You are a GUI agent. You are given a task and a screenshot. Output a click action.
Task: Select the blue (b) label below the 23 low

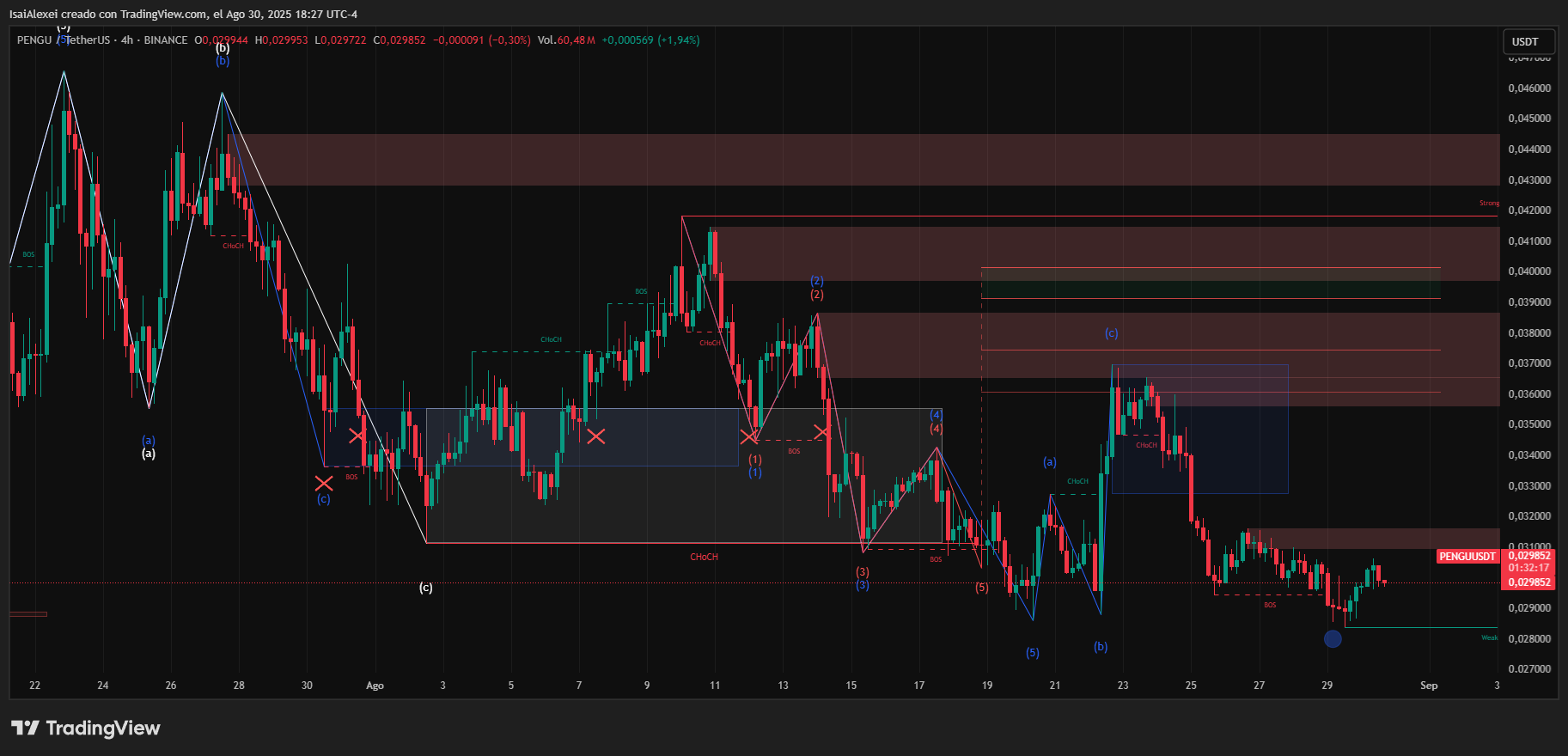[x=1101, y=647]
